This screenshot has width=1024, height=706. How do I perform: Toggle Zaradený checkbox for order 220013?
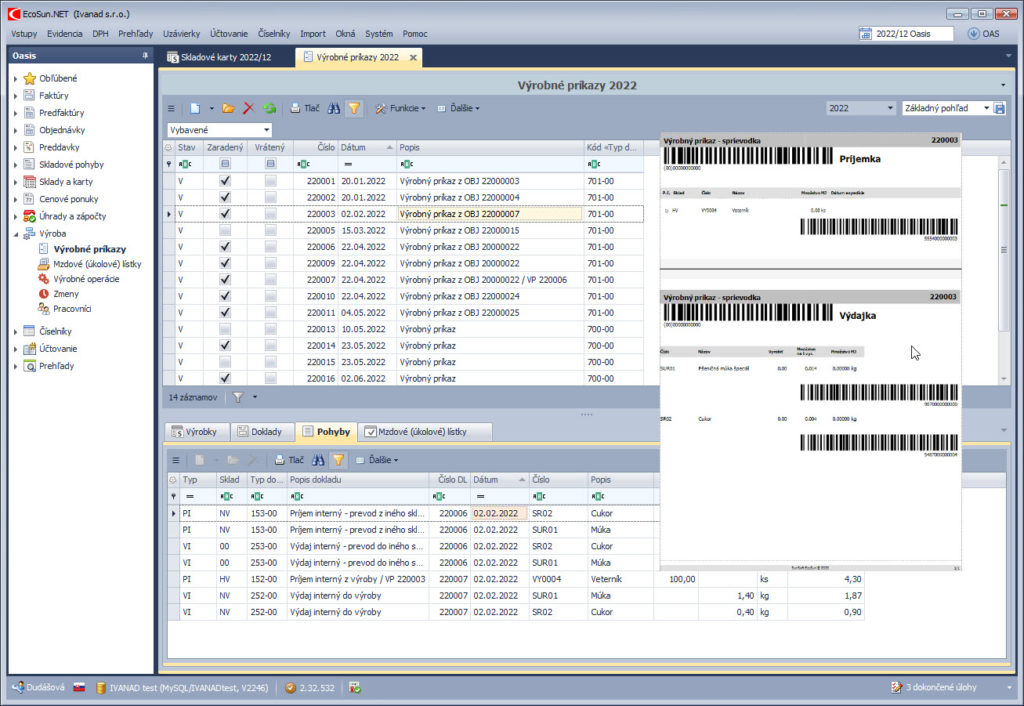[225, 329]
